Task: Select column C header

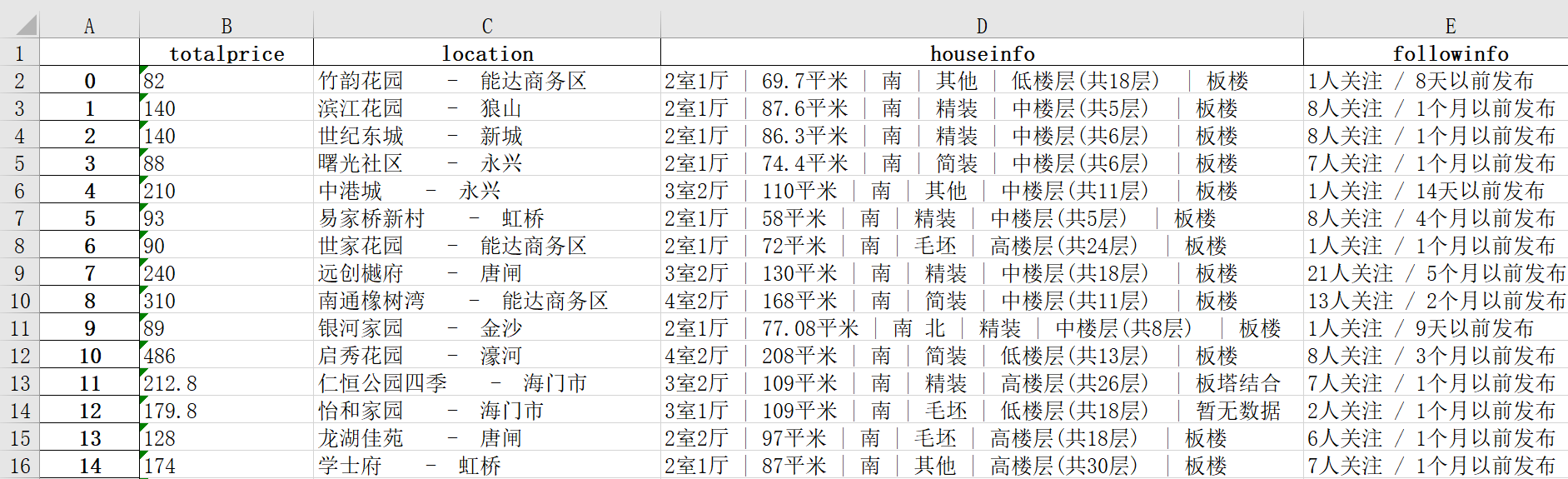Action: pos(487,26)
